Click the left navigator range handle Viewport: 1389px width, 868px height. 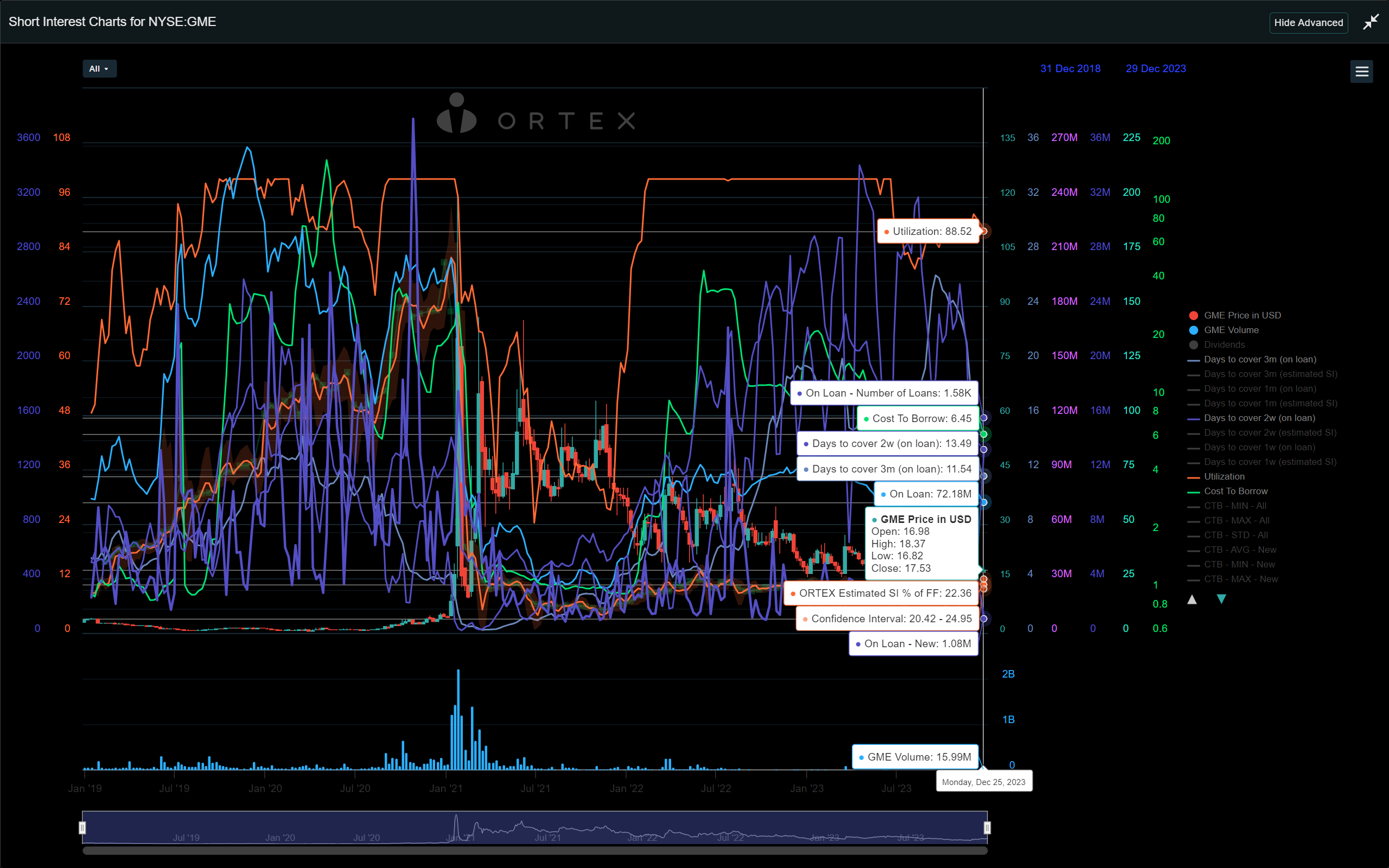pyautogui.click(x=82, y=827)
